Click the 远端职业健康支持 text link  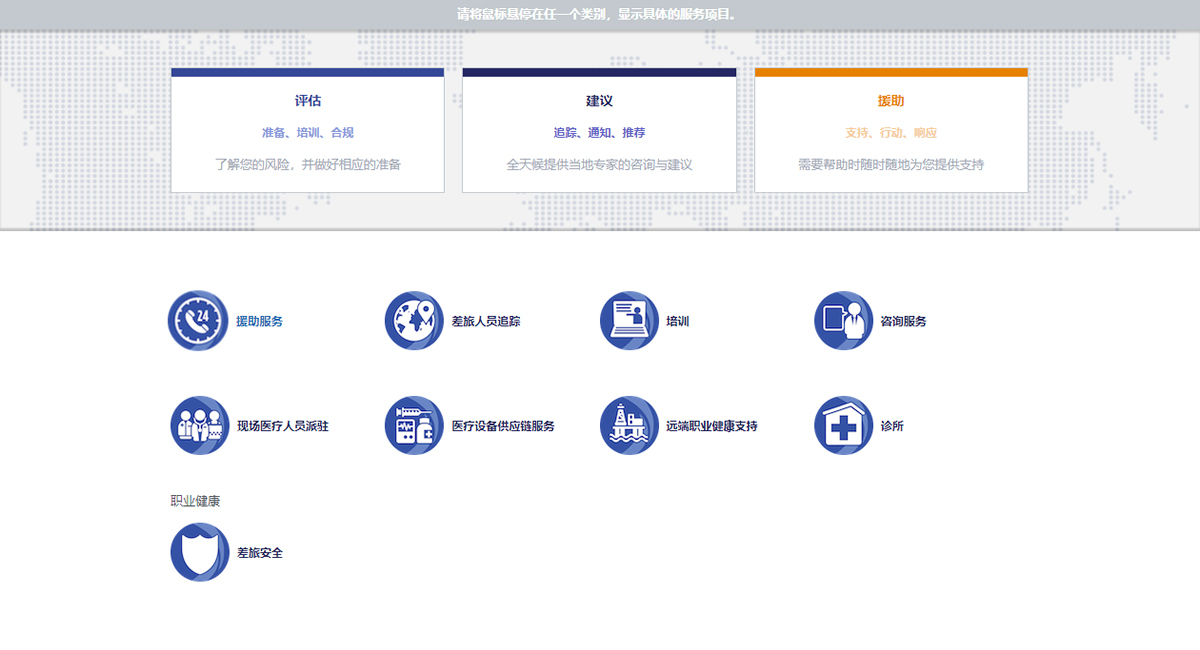pyautogui.click(x=712, y=427)
